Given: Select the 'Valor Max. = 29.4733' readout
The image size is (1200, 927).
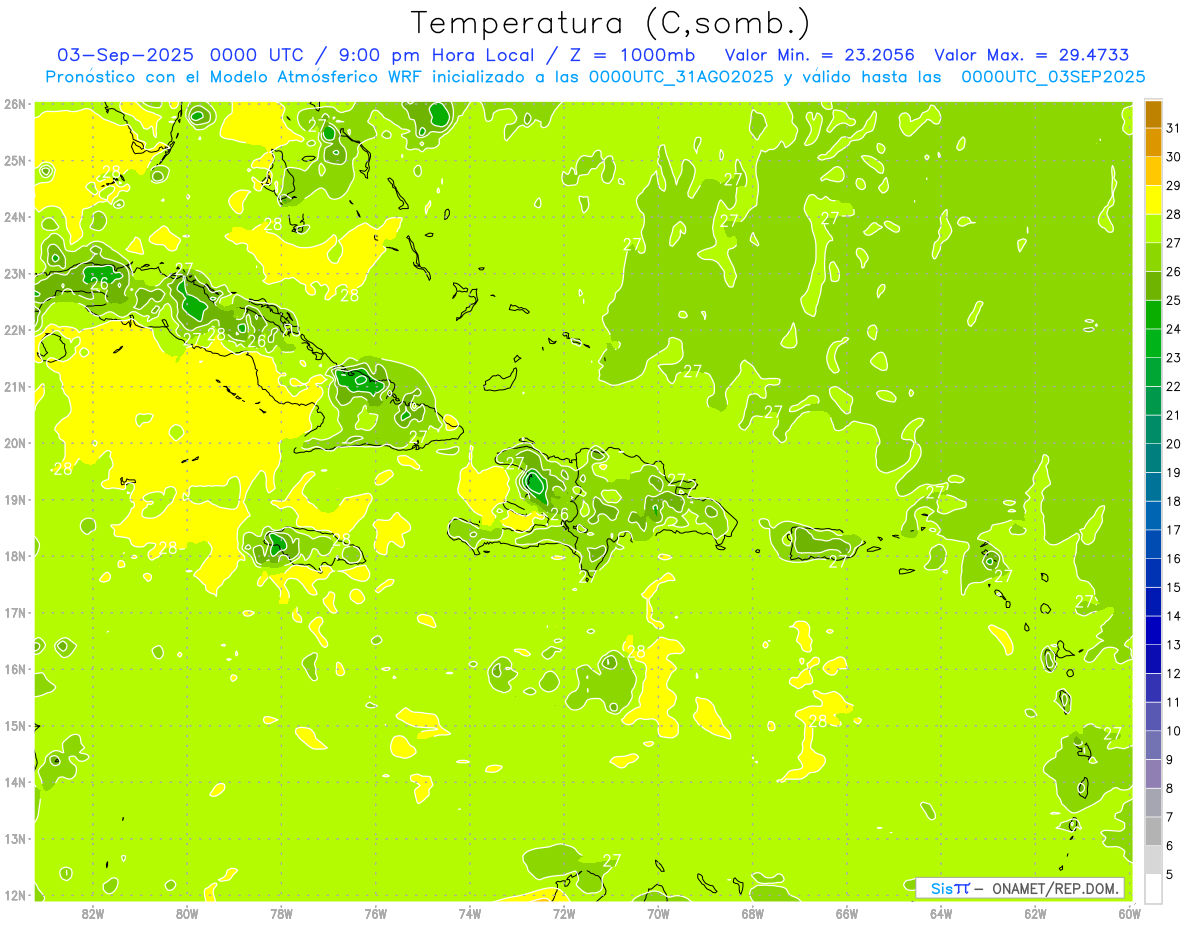Looking at the screenshot, I should (x=1032, y=55).
